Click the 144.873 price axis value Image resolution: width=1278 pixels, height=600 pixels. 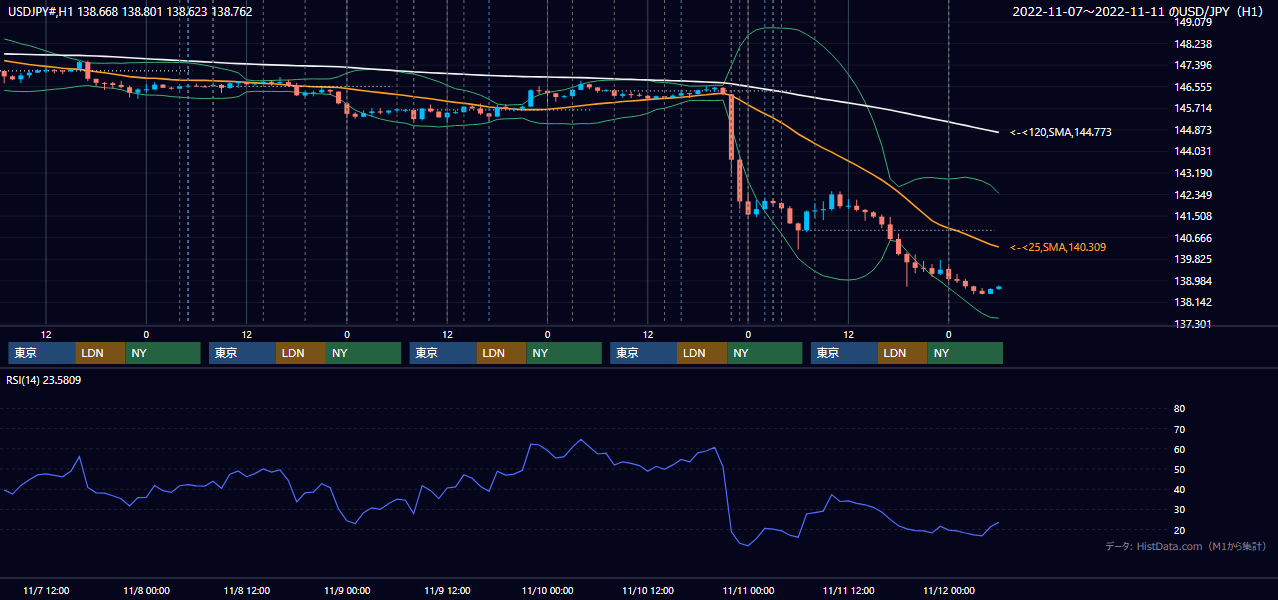pos(1193,130)
